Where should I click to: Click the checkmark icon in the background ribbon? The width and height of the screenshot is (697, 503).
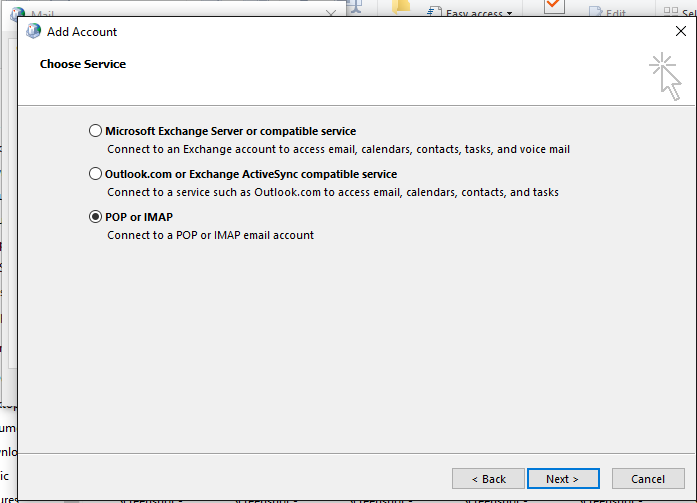pos(555,8)
